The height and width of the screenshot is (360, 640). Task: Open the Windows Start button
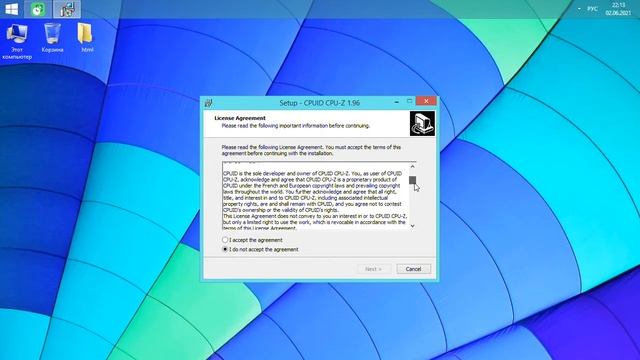(x=11, y=9)
